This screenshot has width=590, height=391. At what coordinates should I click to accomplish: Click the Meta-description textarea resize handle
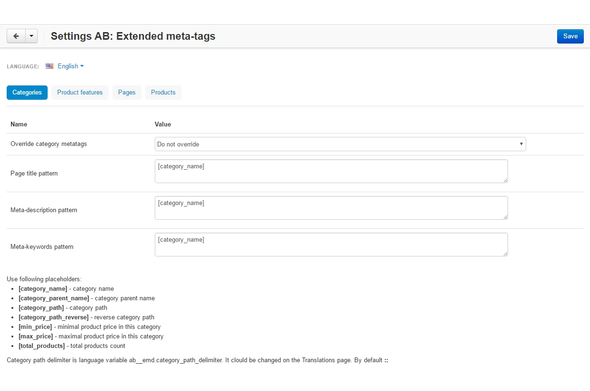pos(505,217)
